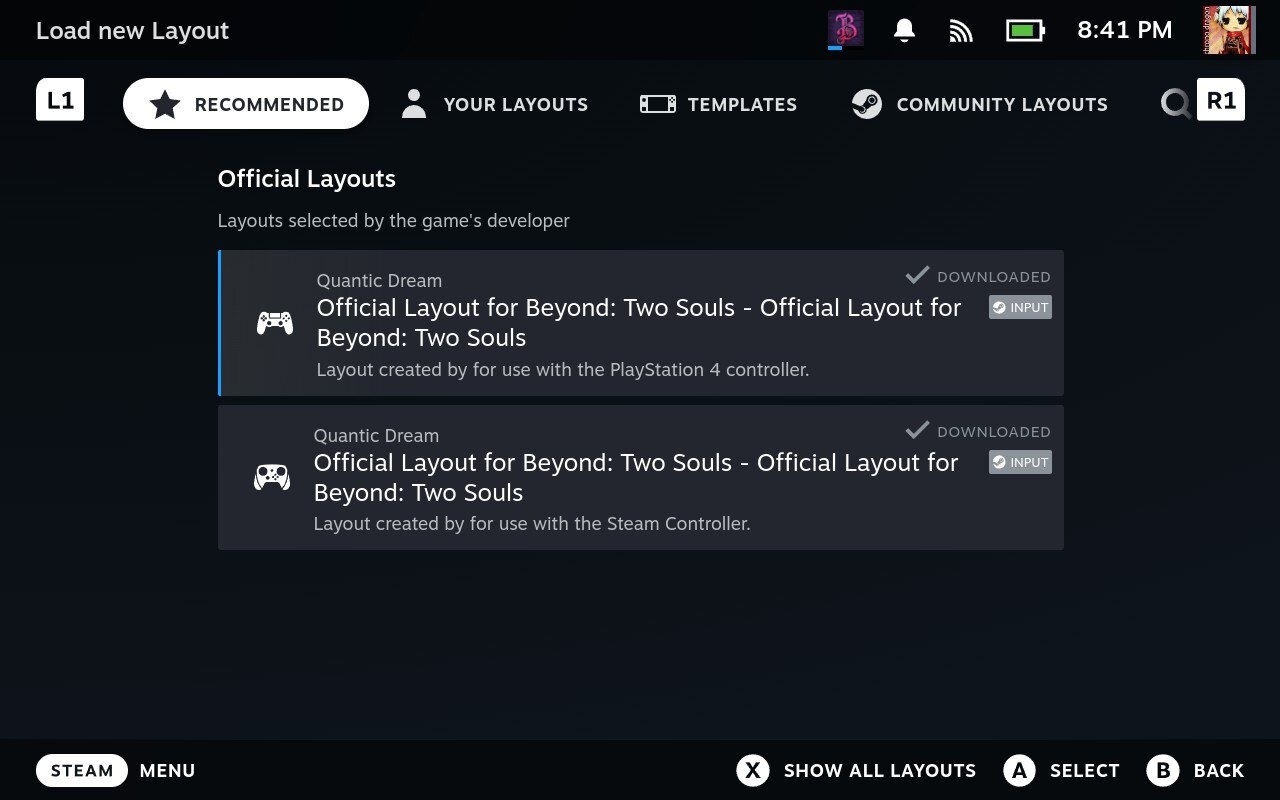Click the INPUT badge on PlayStation 4 layout
The height and width of the screenshot is (800, 1280).
click(1020, 307)
